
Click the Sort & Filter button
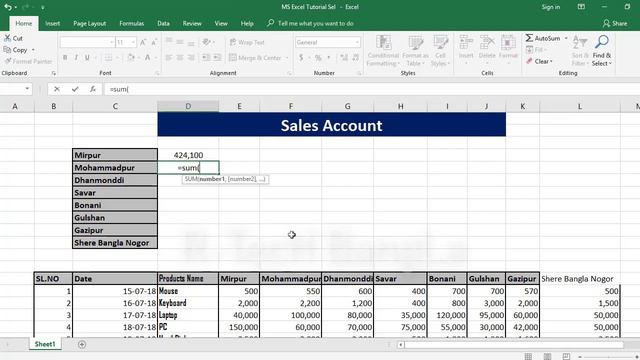click(x=580, y=51)
